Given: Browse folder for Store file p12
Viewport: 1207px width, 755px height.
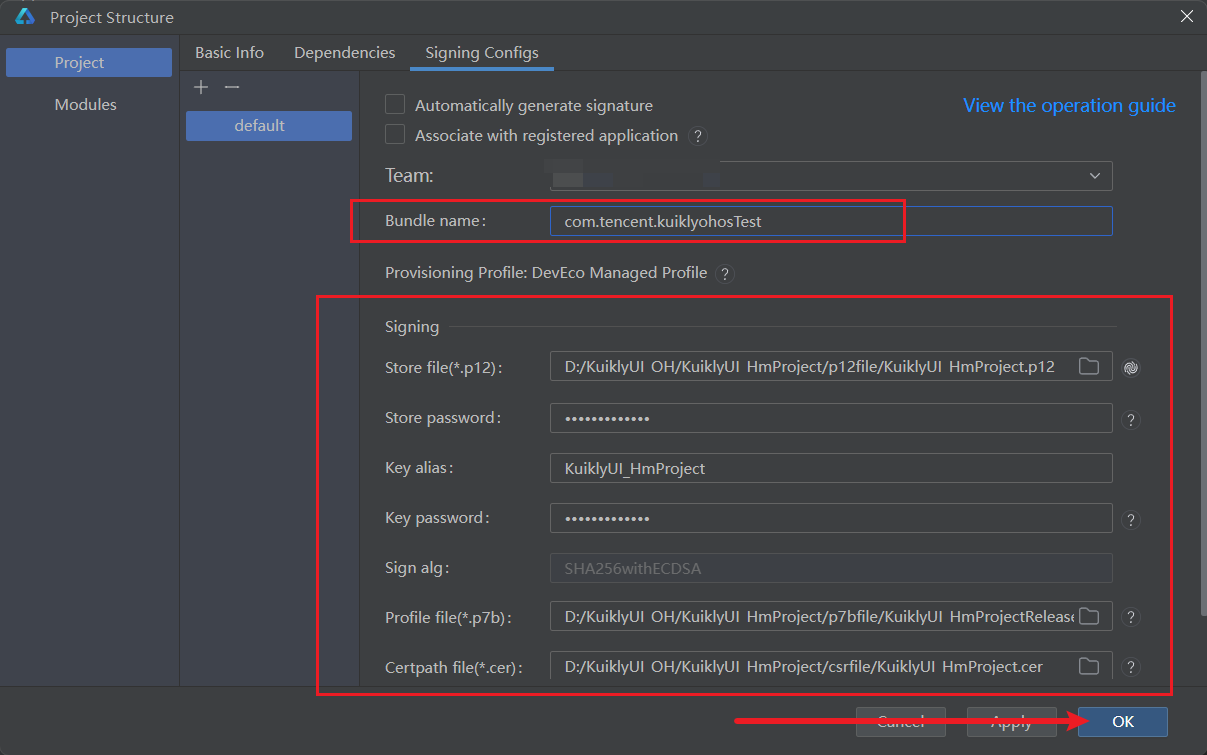Looking at the screenshot, I should tap(1089, 366).
